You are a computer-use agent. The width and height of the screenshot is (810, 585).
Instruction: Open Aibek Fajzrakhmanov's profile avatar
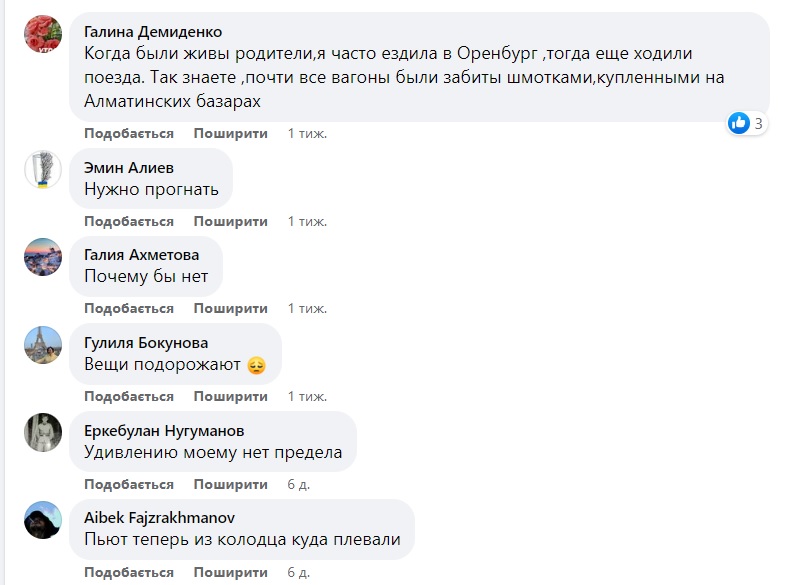(43, 520)
